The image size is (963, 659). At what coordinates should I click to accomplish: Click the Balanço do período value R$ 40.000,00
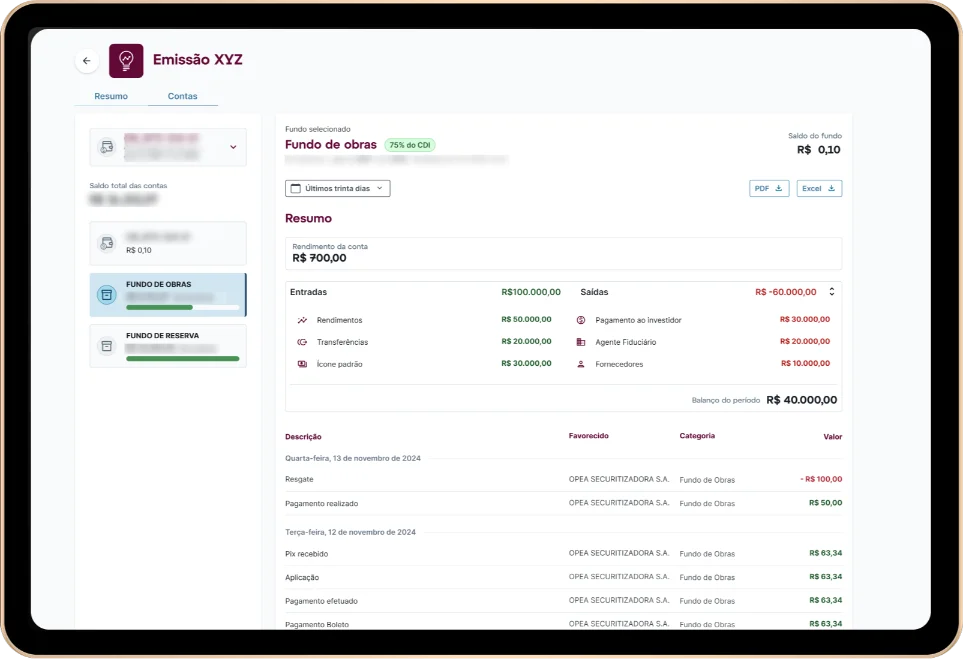(x=801, y=400)
